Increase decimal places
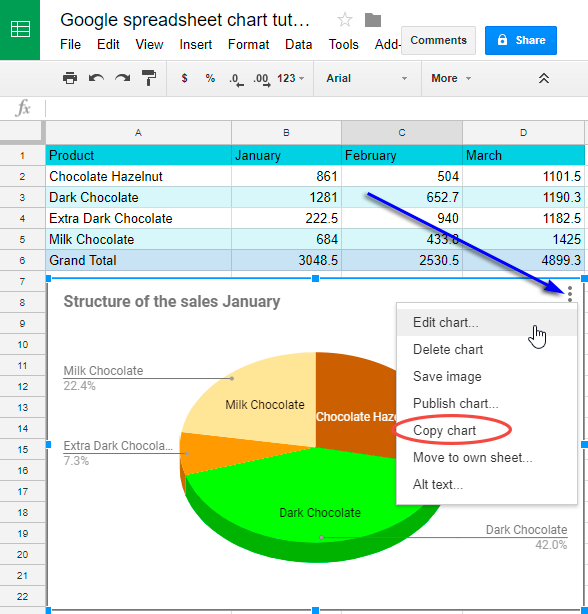The image size is (588, 614). point(262,79)
